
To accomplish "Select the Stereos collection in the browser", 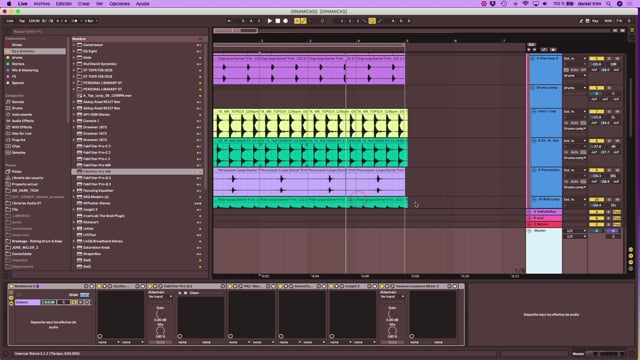I will click(x=18, y=64).
